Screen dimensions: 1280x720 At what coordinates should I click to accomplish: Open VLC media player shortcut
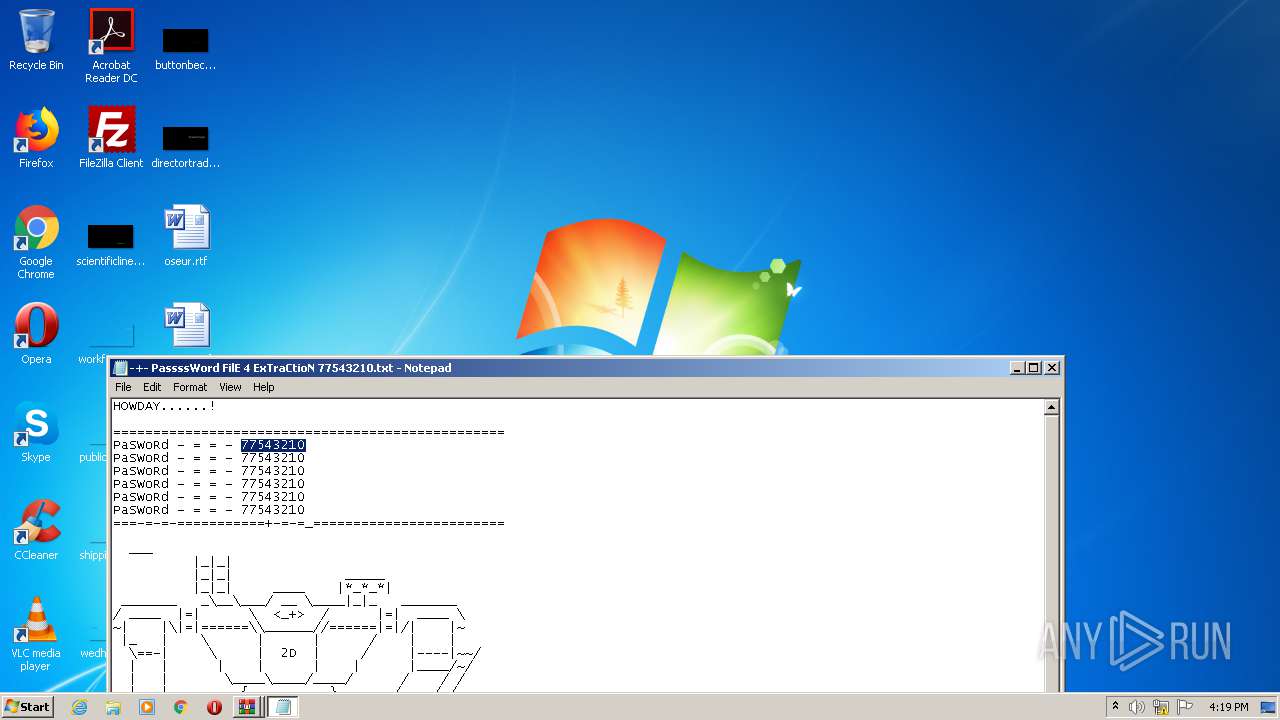click(36, 634)
